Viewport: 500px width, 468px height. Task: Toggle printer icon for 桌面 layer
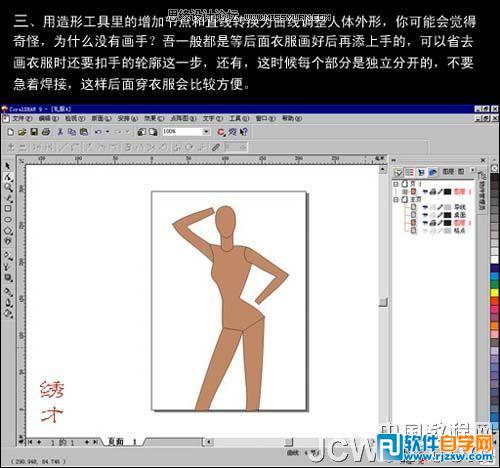point(432,215)
